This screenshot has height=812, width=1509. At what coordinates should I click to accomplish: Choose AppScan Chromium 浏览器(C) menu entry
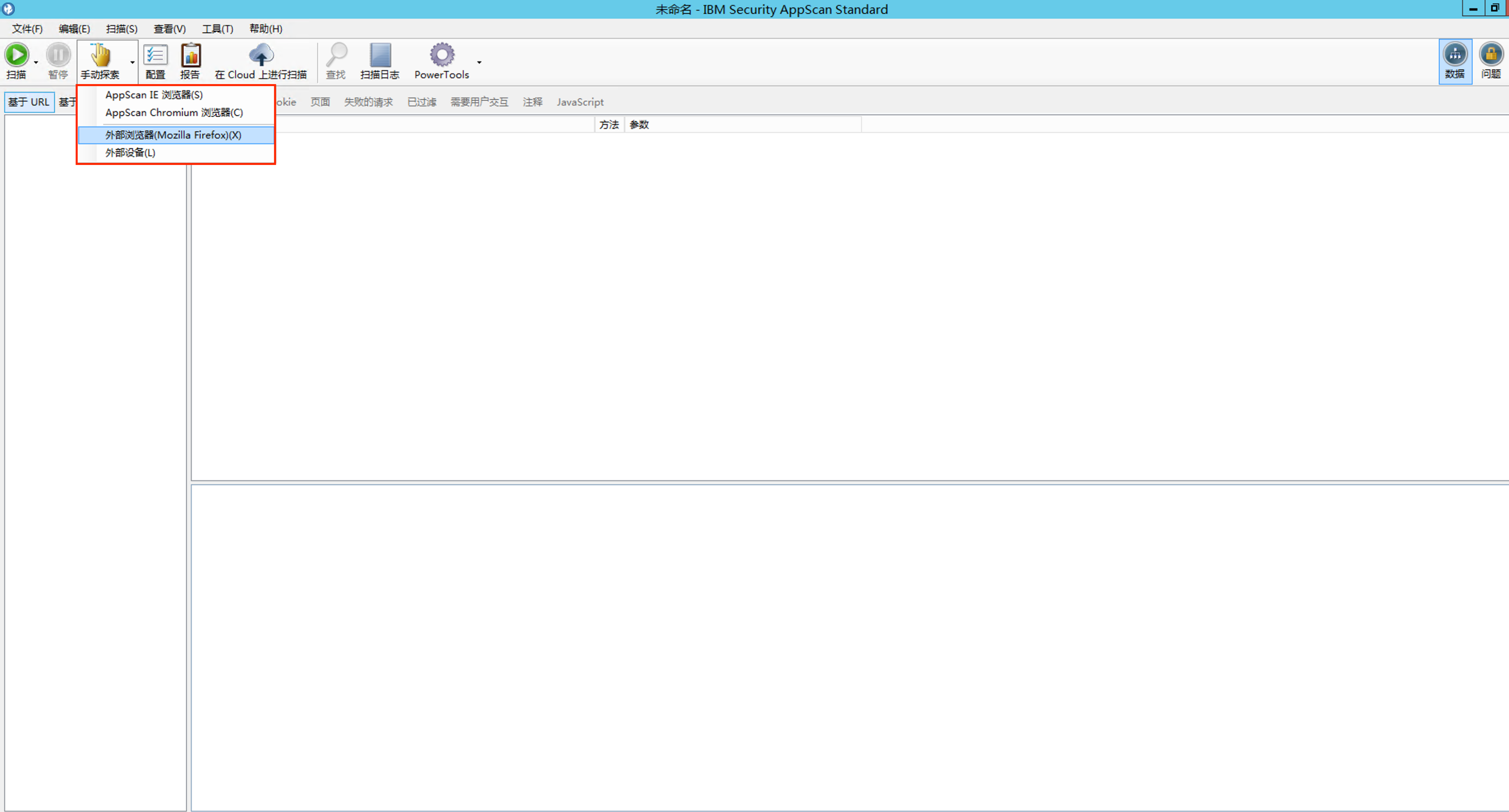click(x=176, y=112)
